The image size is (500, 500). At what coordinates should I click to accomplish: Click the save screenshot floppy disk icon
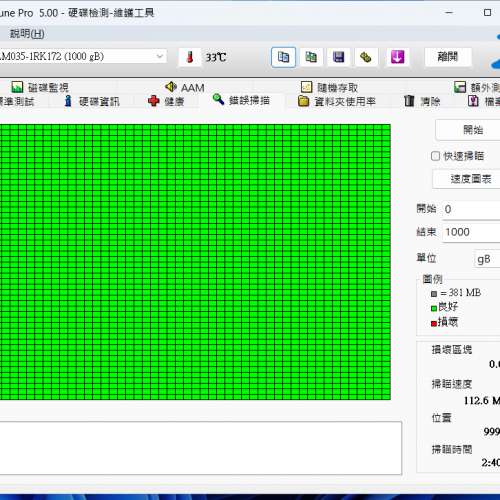(338, 57)
